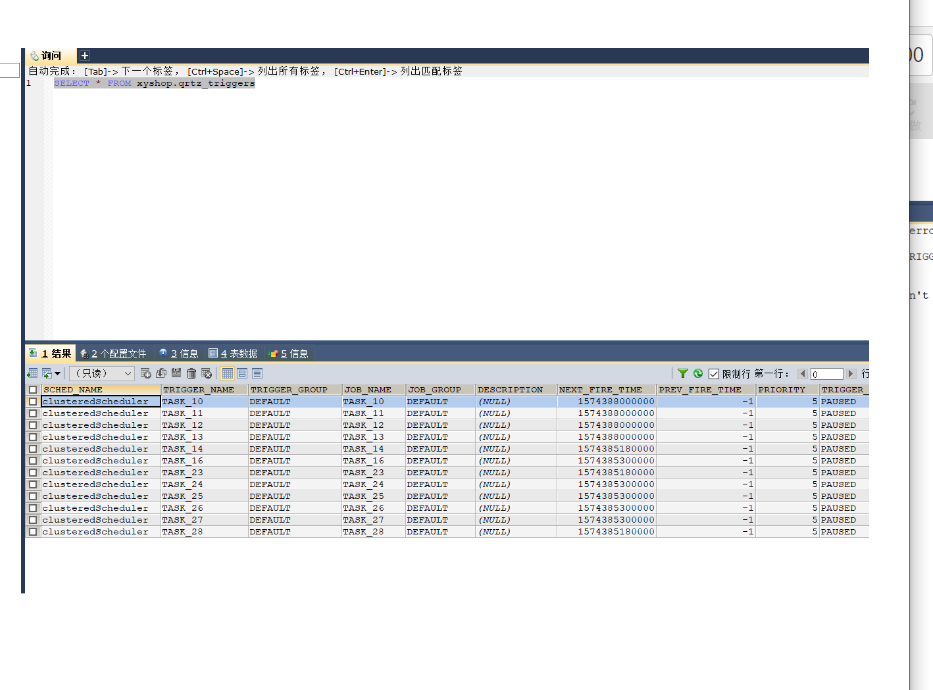933x690 pixels.
Task: Select PREV_FIRE_TIME -1 cell in TASK_16 row
Action: tap(706, 461)
